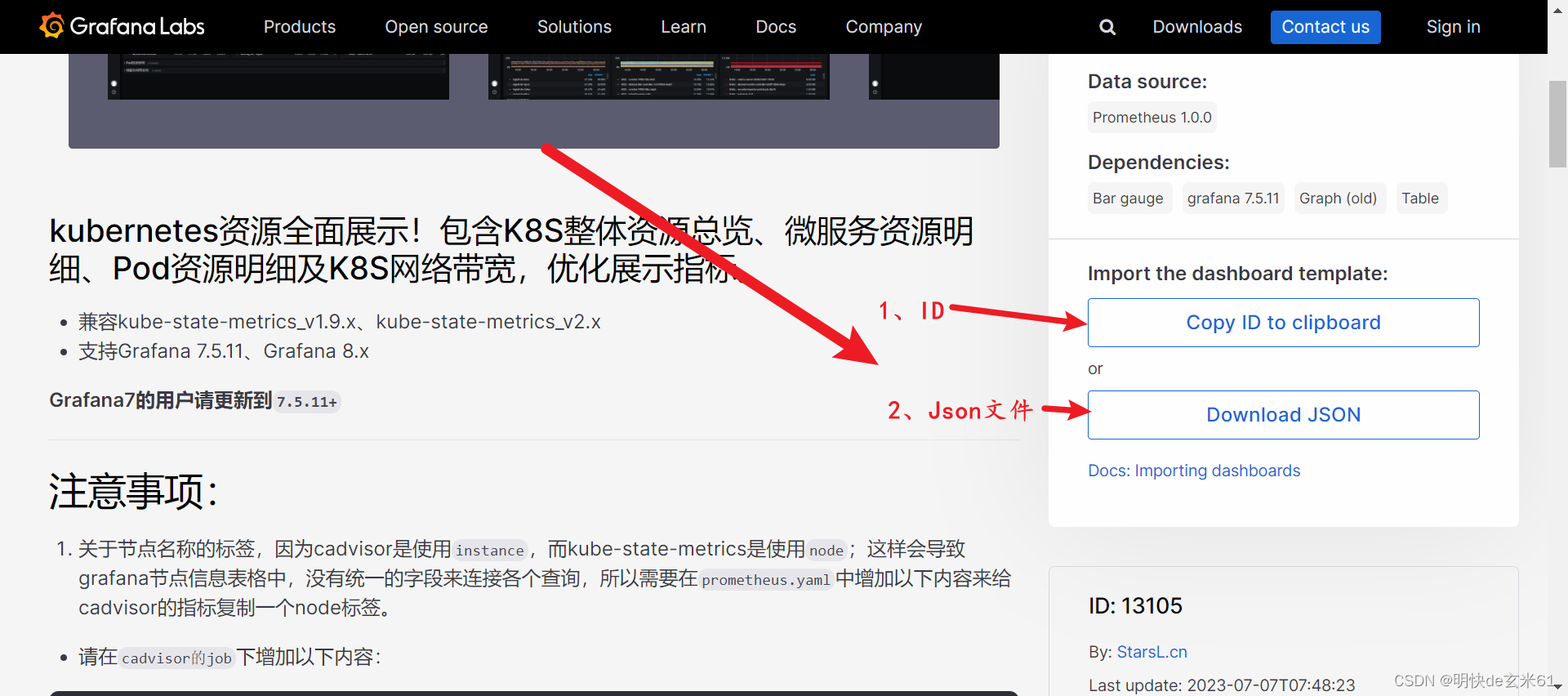Viewport: 1568px width, 696px height.
Task: Click the kube-state-metrics compatibility bullet
Action: coord(340,322)
